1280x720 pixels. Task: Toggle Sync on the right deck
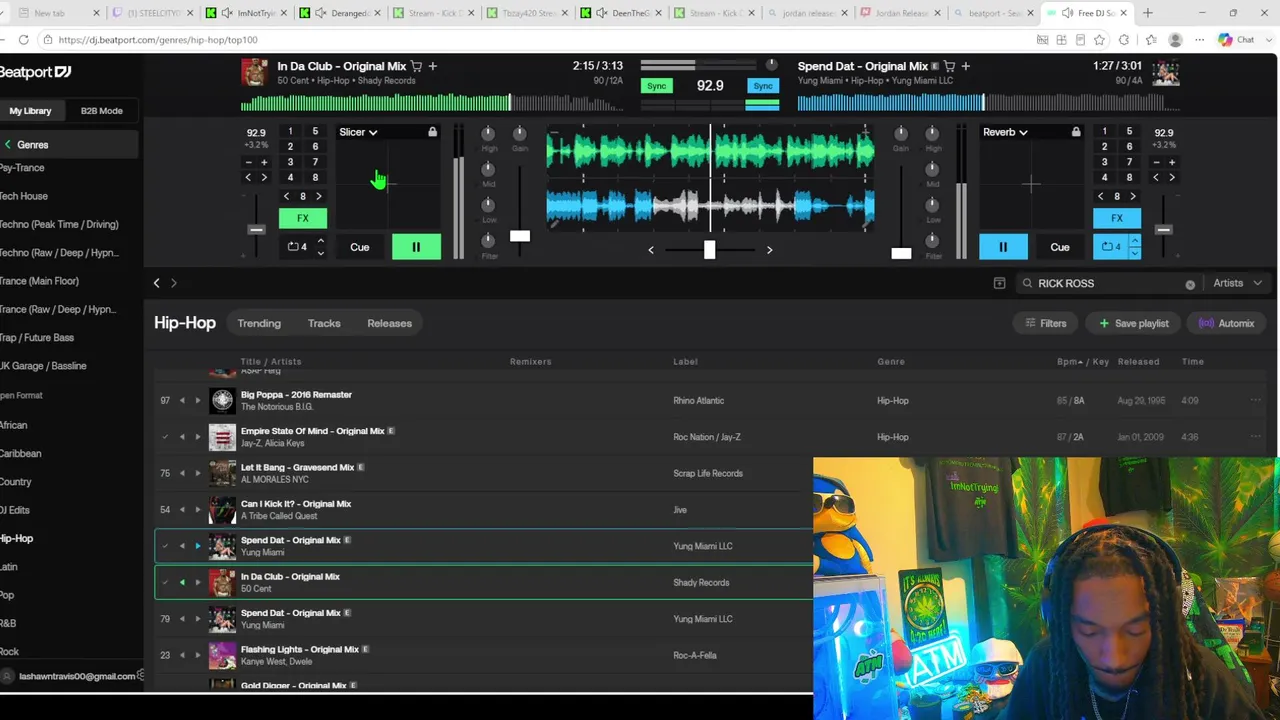click(x=763, y=86)
